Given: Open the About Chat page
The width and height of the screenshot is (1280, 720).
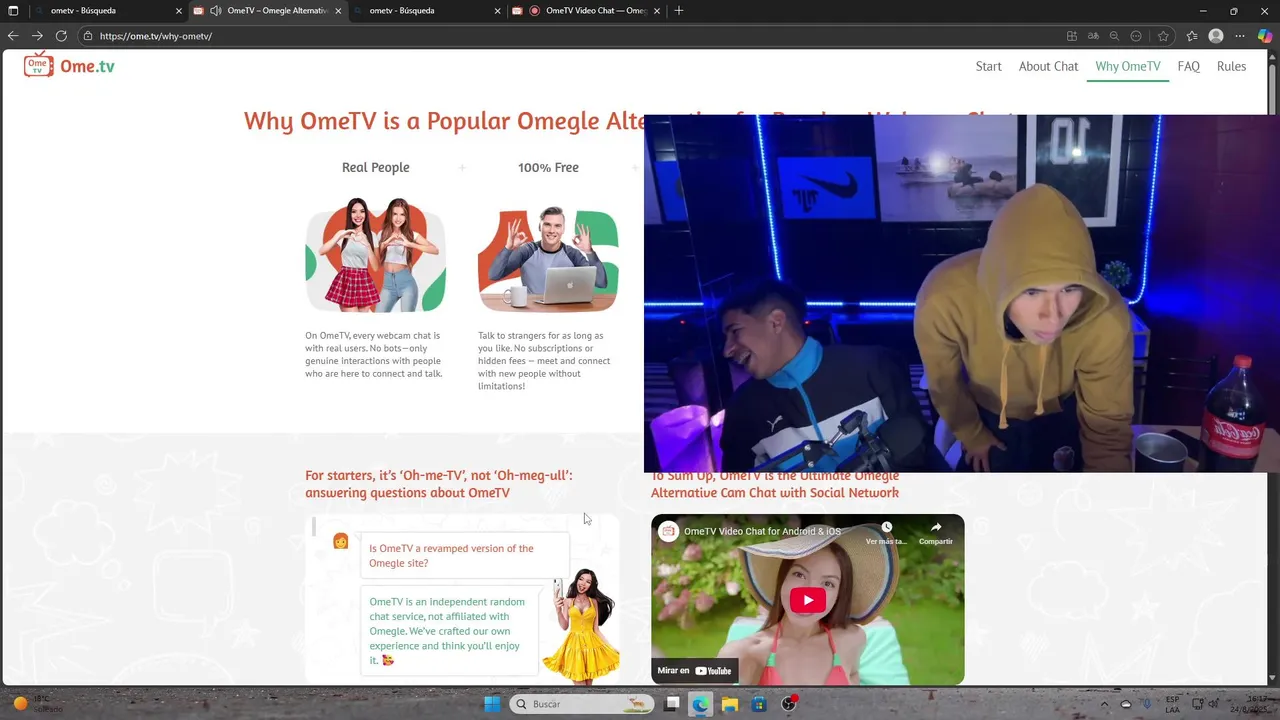Looking at the screenshot, I should 1048,66.
